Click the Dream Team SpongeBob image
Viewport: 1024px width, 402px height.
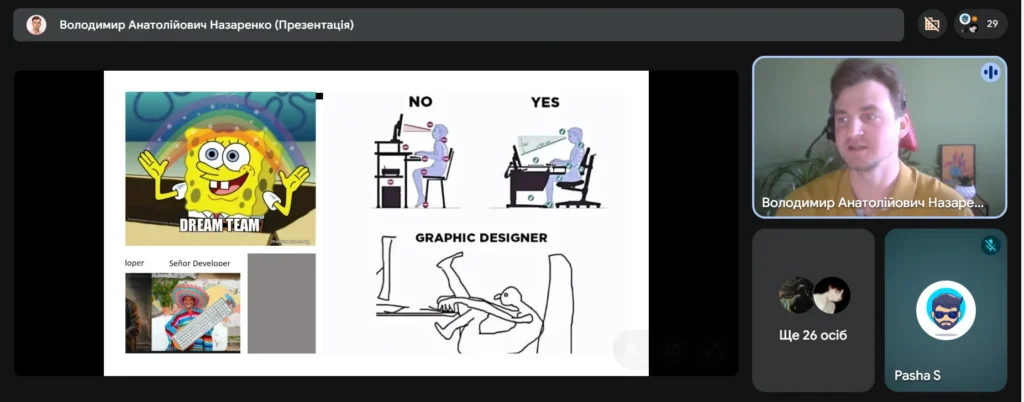220,168
